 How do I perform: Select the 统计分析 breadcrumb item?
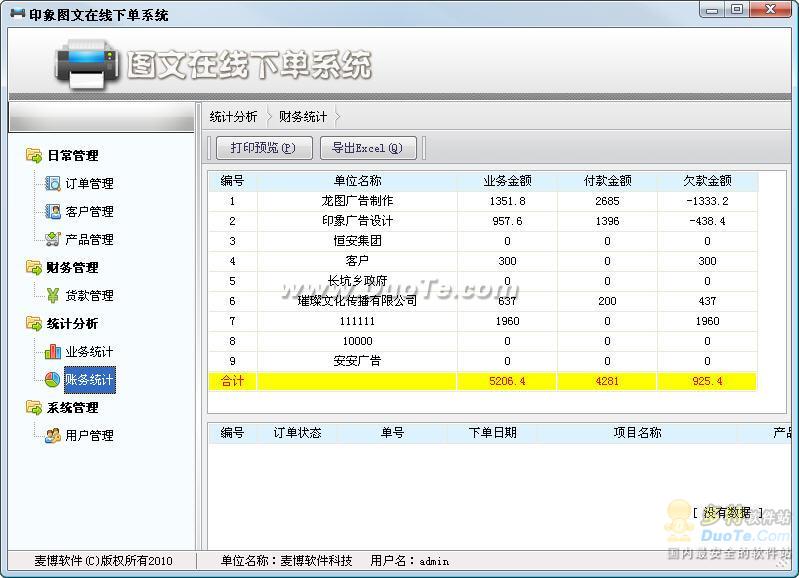point(233,117)
